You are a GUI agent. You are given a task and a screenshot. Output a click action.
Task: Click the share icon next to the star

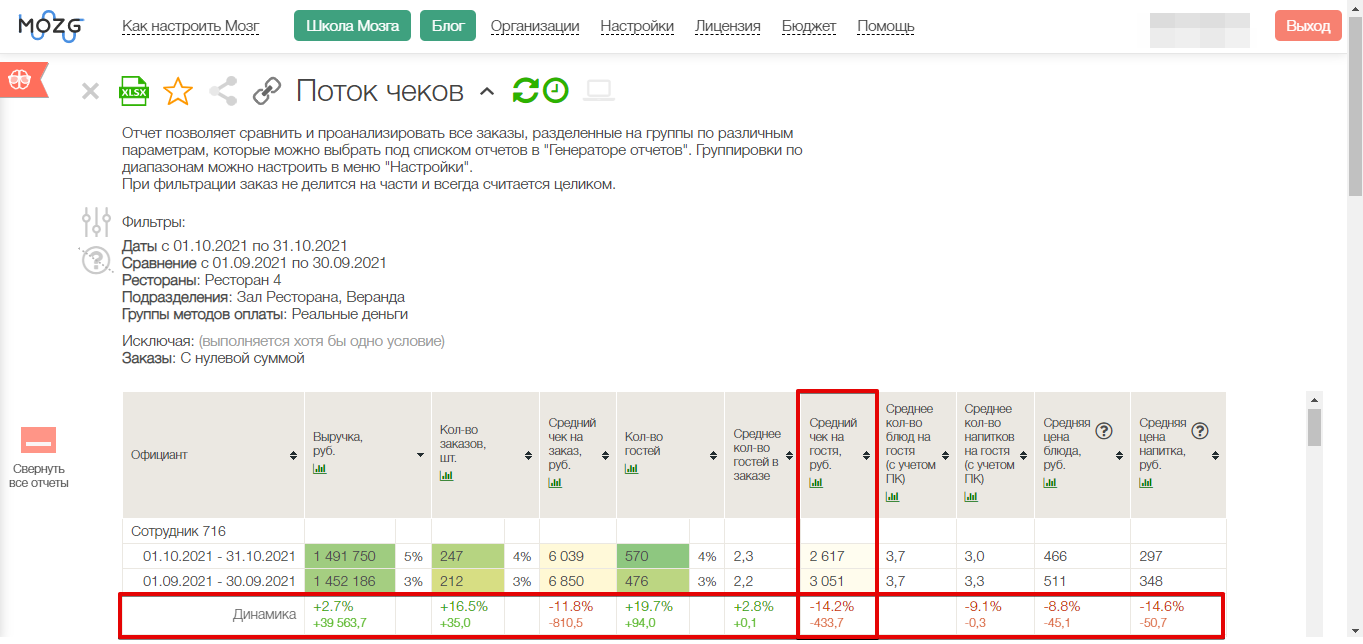click(223, 91)
